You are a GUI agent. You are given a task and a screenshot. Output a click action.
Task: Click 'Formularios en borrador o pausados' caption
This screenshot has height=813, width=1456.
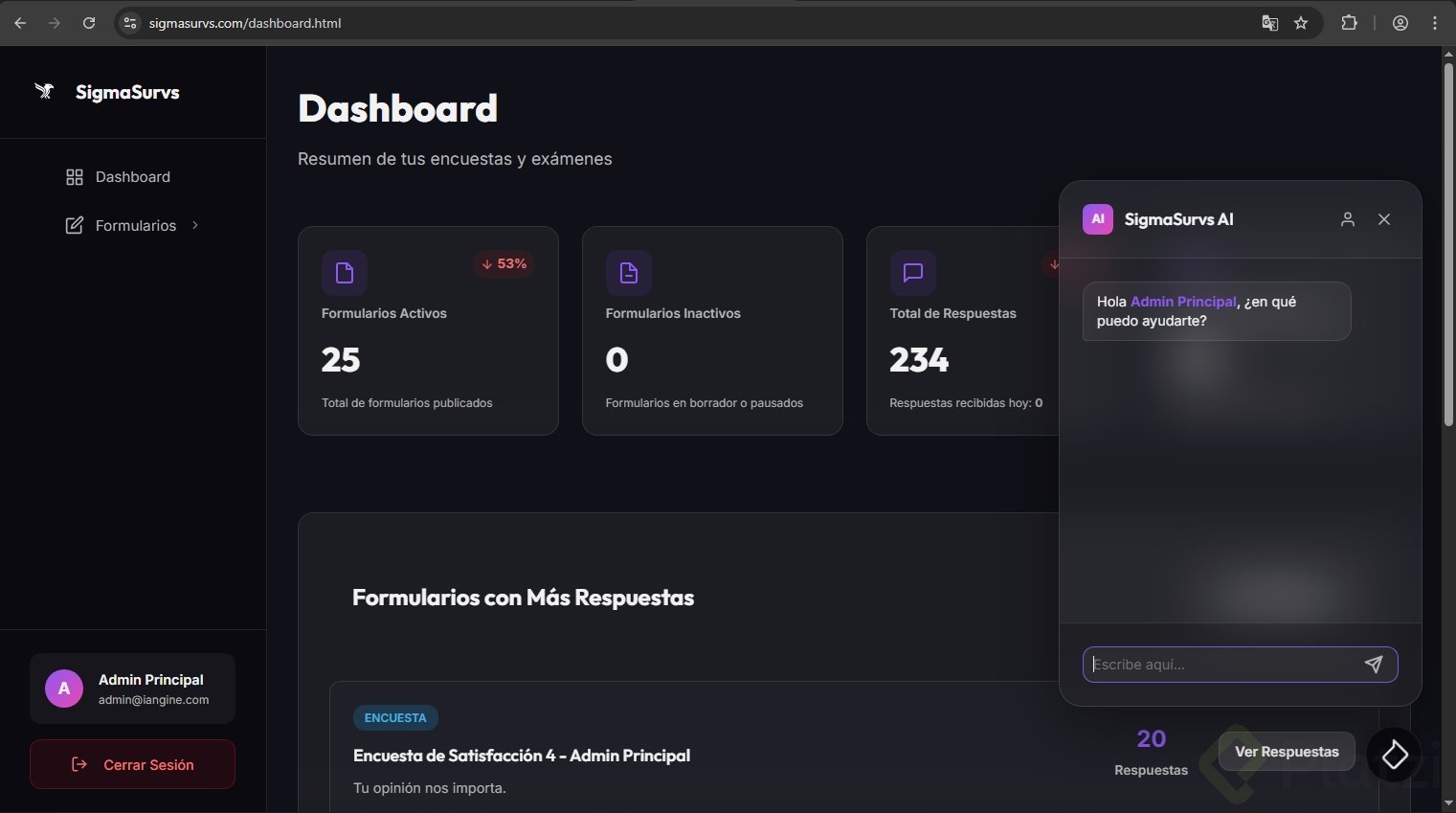(x=705, y=403)
